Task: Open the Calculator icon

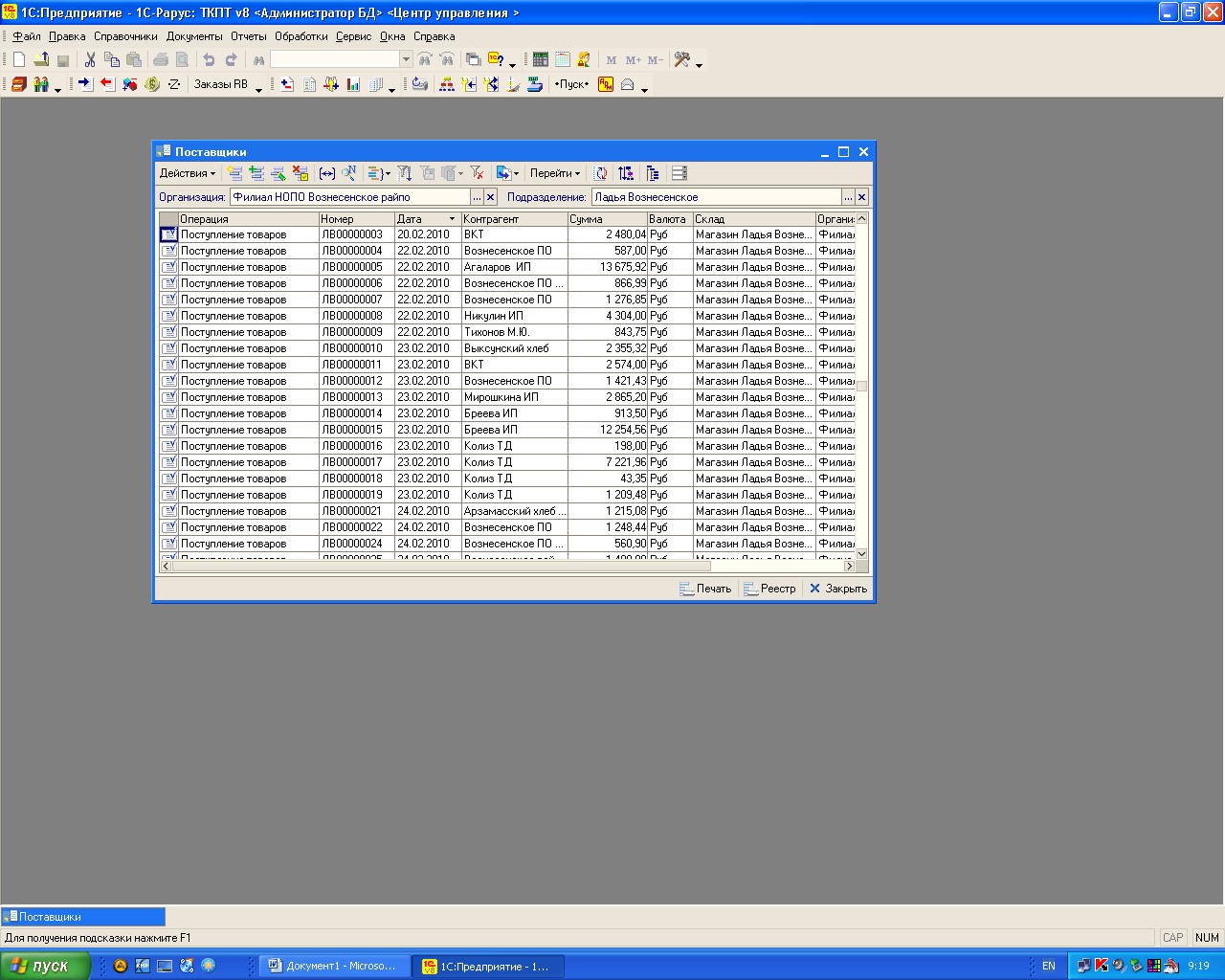Action: (x=541, y=59)
